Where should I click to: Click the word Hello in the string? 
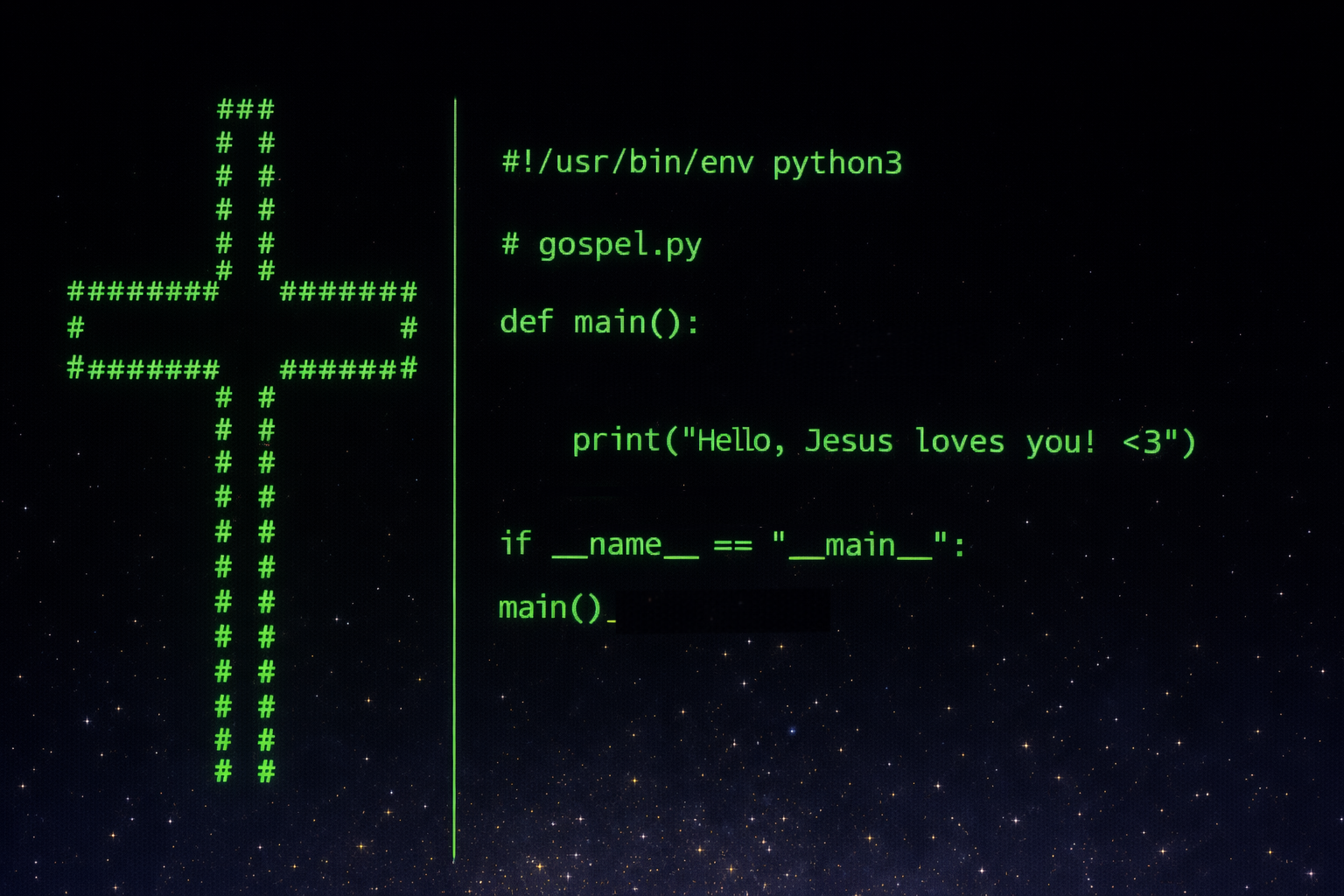pyautogui.click(x=733, y=440)
